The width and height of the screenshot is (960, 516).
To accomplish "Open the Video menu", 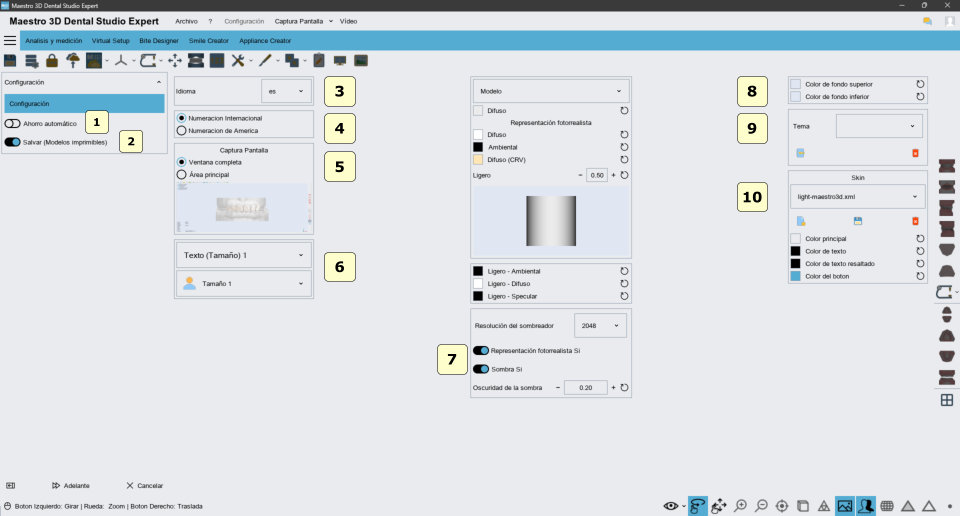I will point(348,21).
